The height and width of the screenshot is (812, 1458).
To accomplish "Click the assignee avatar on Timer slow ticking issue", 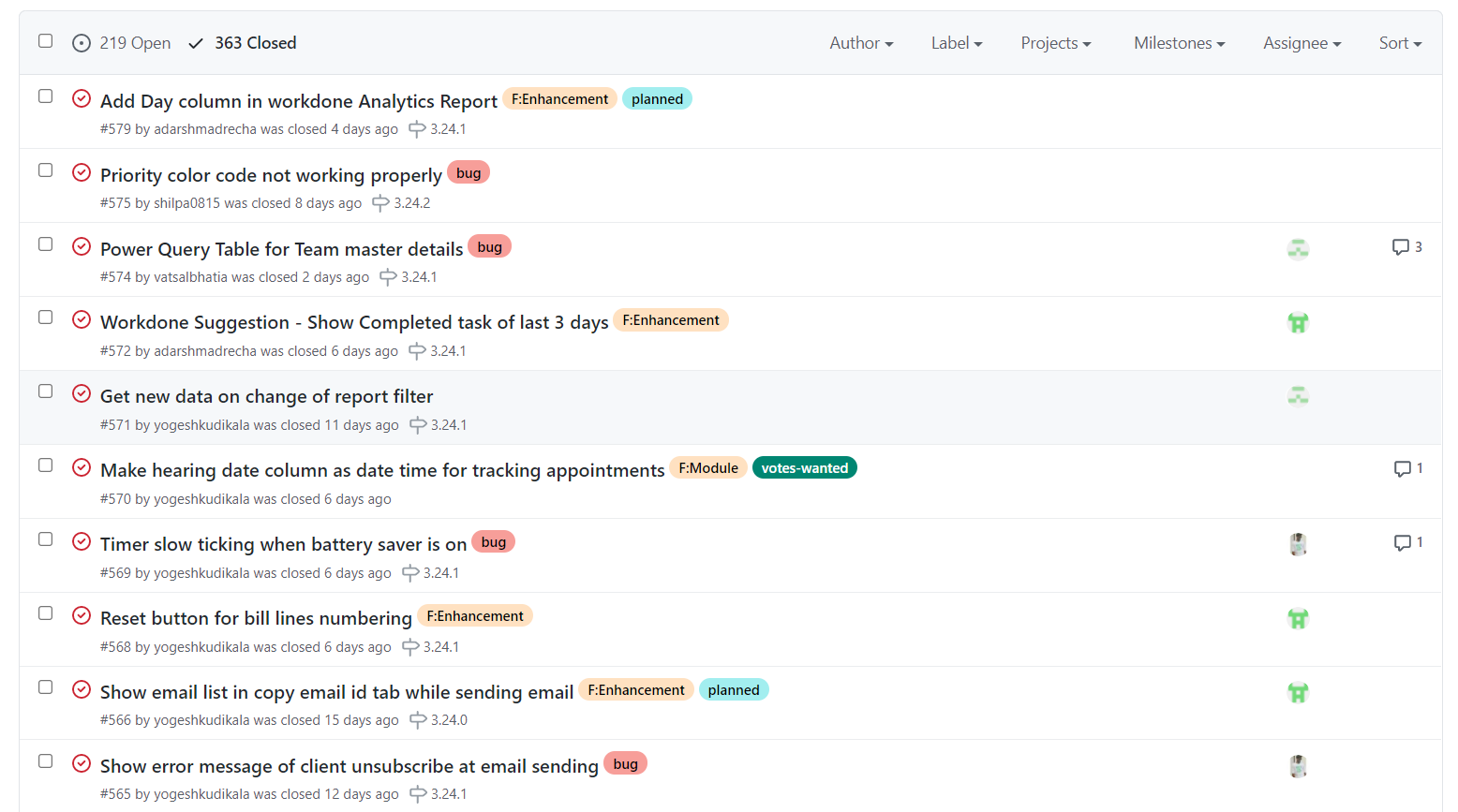I will click(1298, 544).
